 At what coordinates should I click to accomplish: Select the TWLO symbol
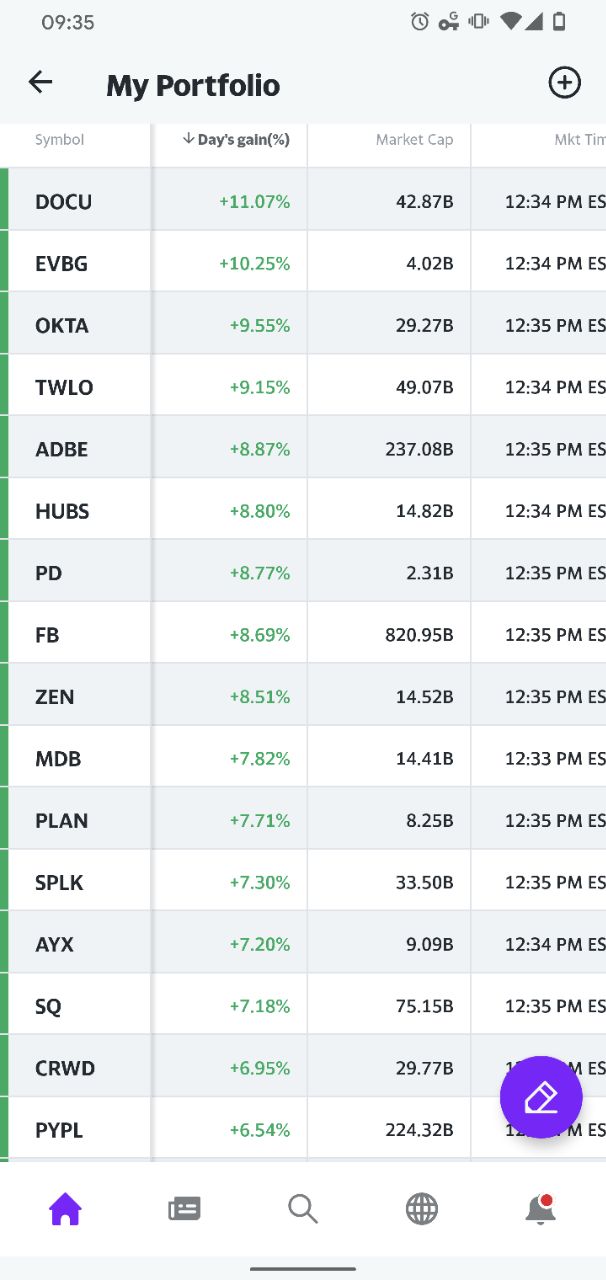[x=64, y=388]
